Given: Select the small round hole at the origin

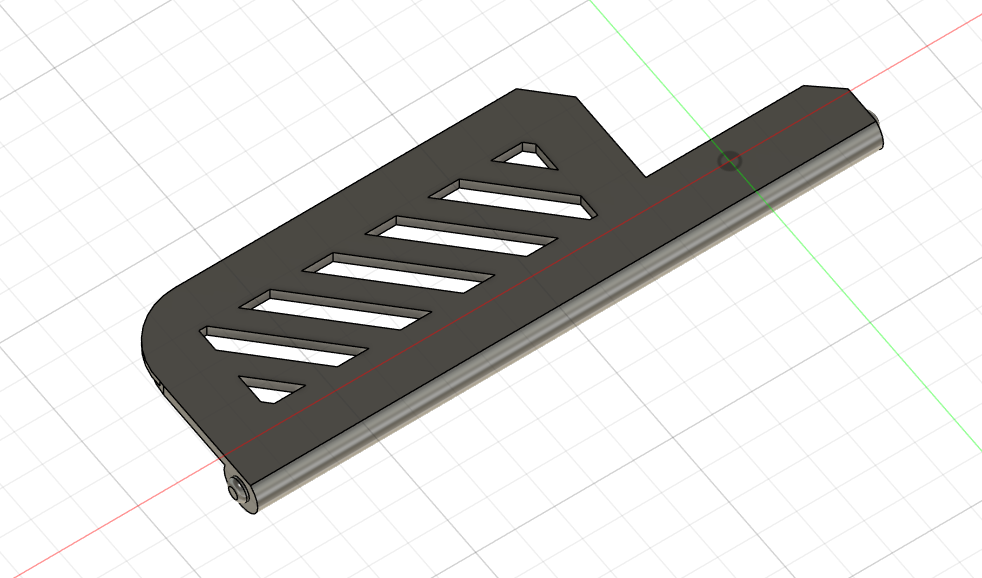Looking at the screenshot, I should (x=730, y=161).
